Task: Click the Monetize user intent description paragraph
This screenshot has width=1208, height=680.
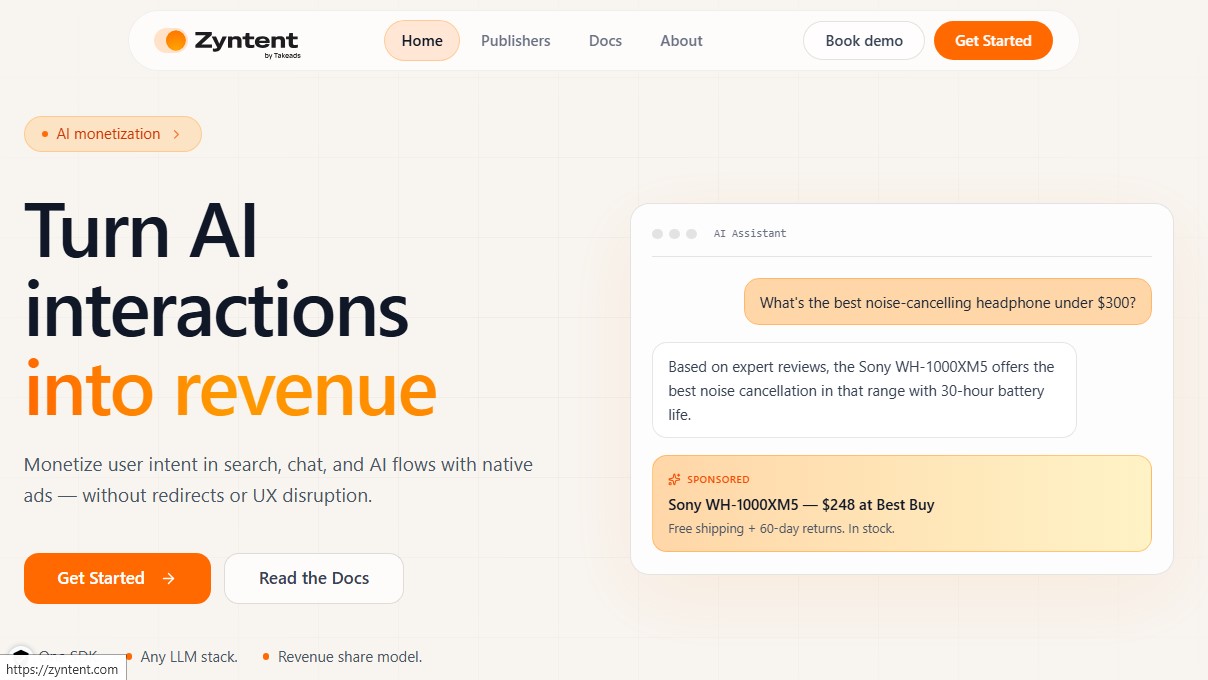Action: pyautogui.click(x=278, y=480)
